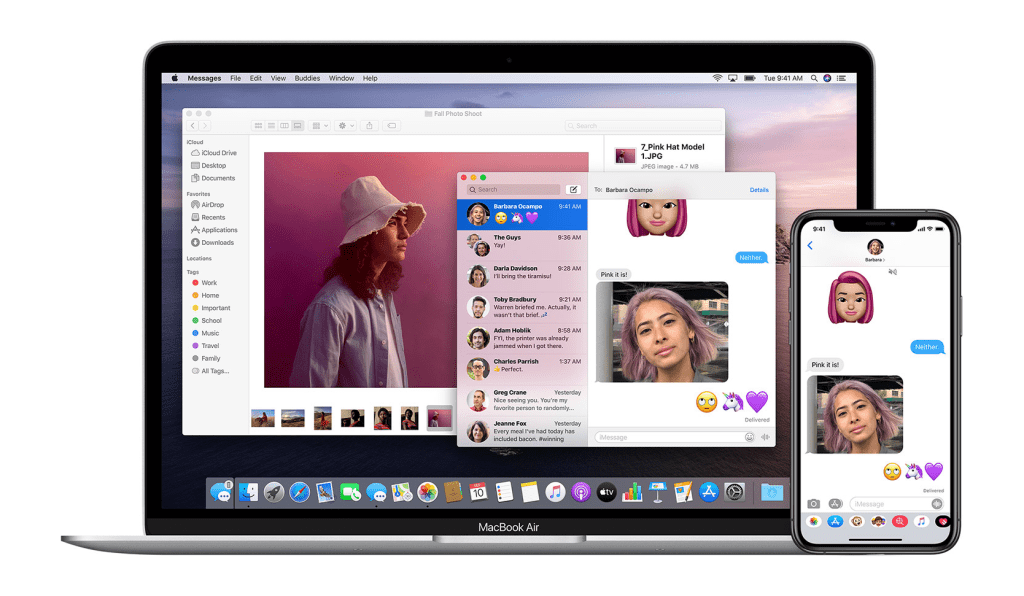Open the App Store from the Dock
Viewport: 1024px width, 596px height.
[x=710, y=492]
